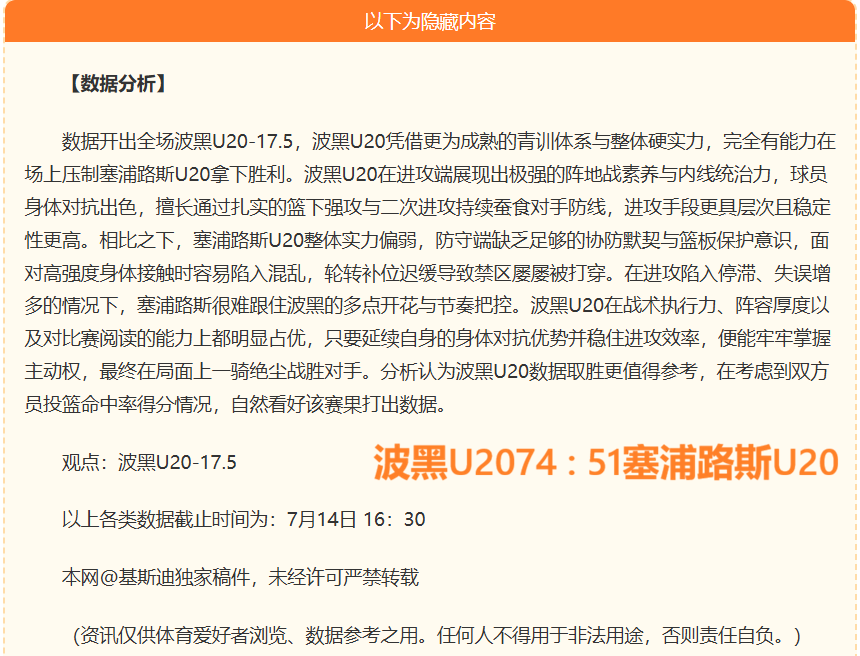Click the text "观点：波黑U20-17.5"
This screenshot has width=860, height=656.
(x=149, y=462)
